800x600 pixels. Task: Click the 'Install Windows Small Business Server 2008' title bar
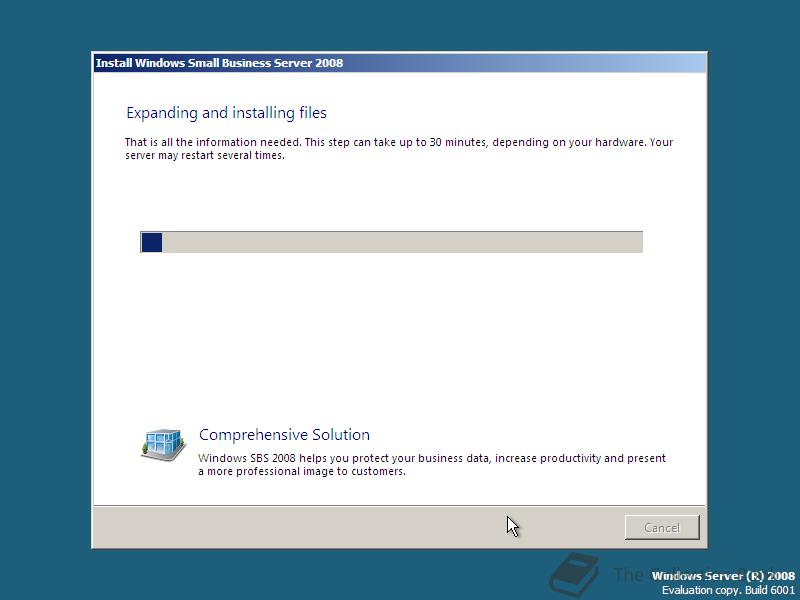pyautogui.click(x=399, y=63)
